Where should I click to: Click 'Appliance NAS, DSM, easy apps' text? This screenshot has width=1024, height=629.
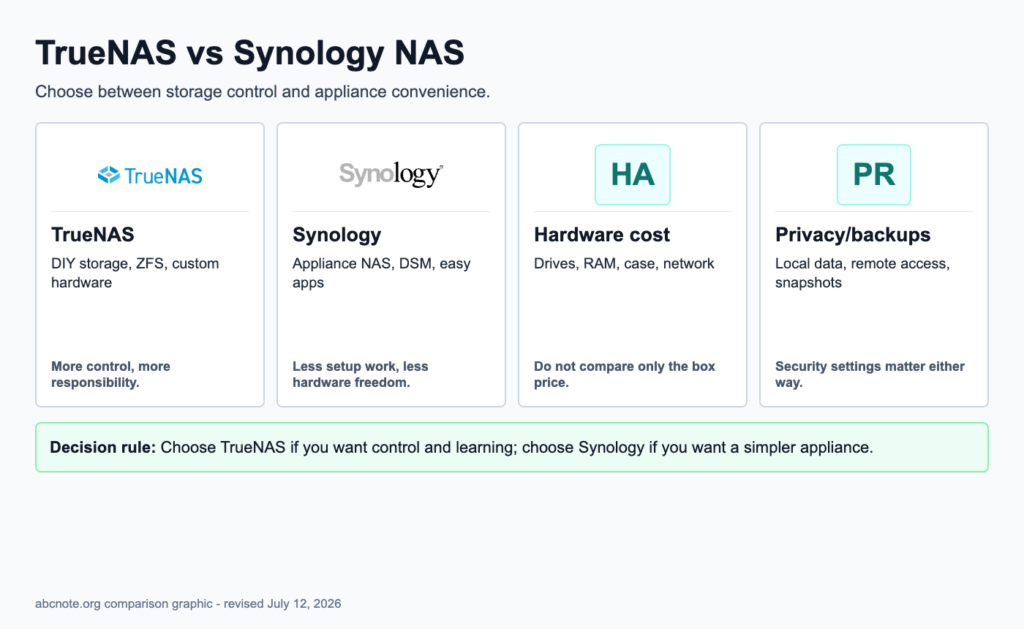(x=381, y=273)
